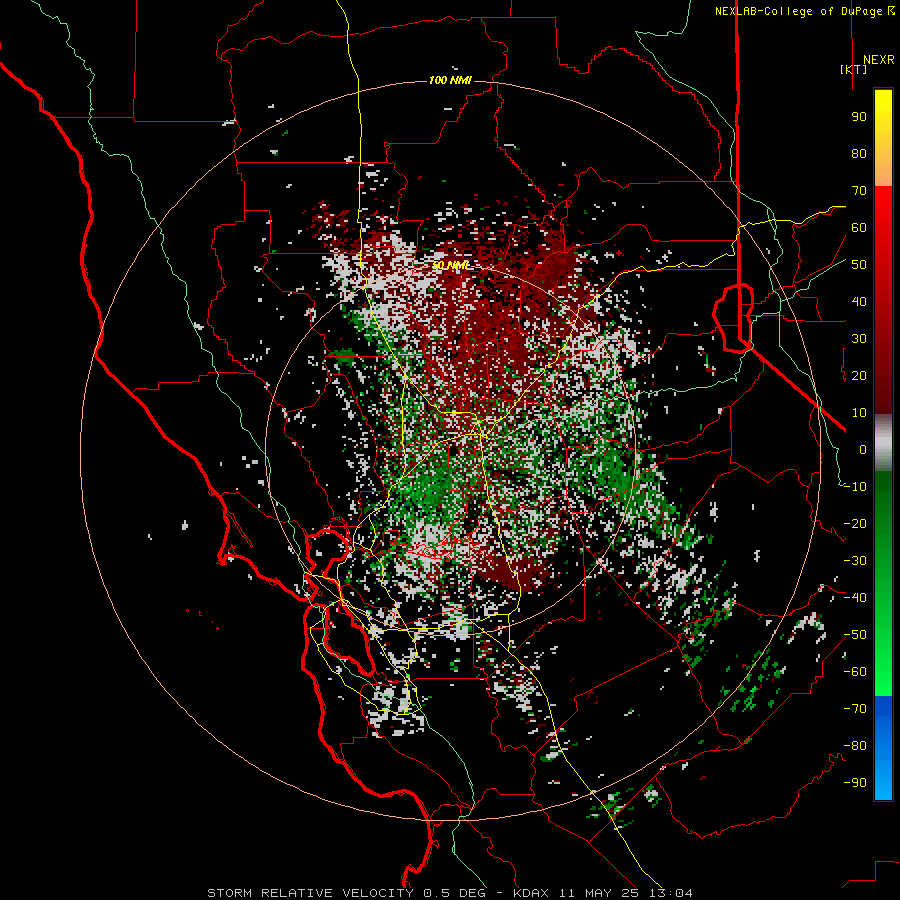This screenshot has height=900, width=900.
Task: Click the 30 value on the scale
Action: 859,339
